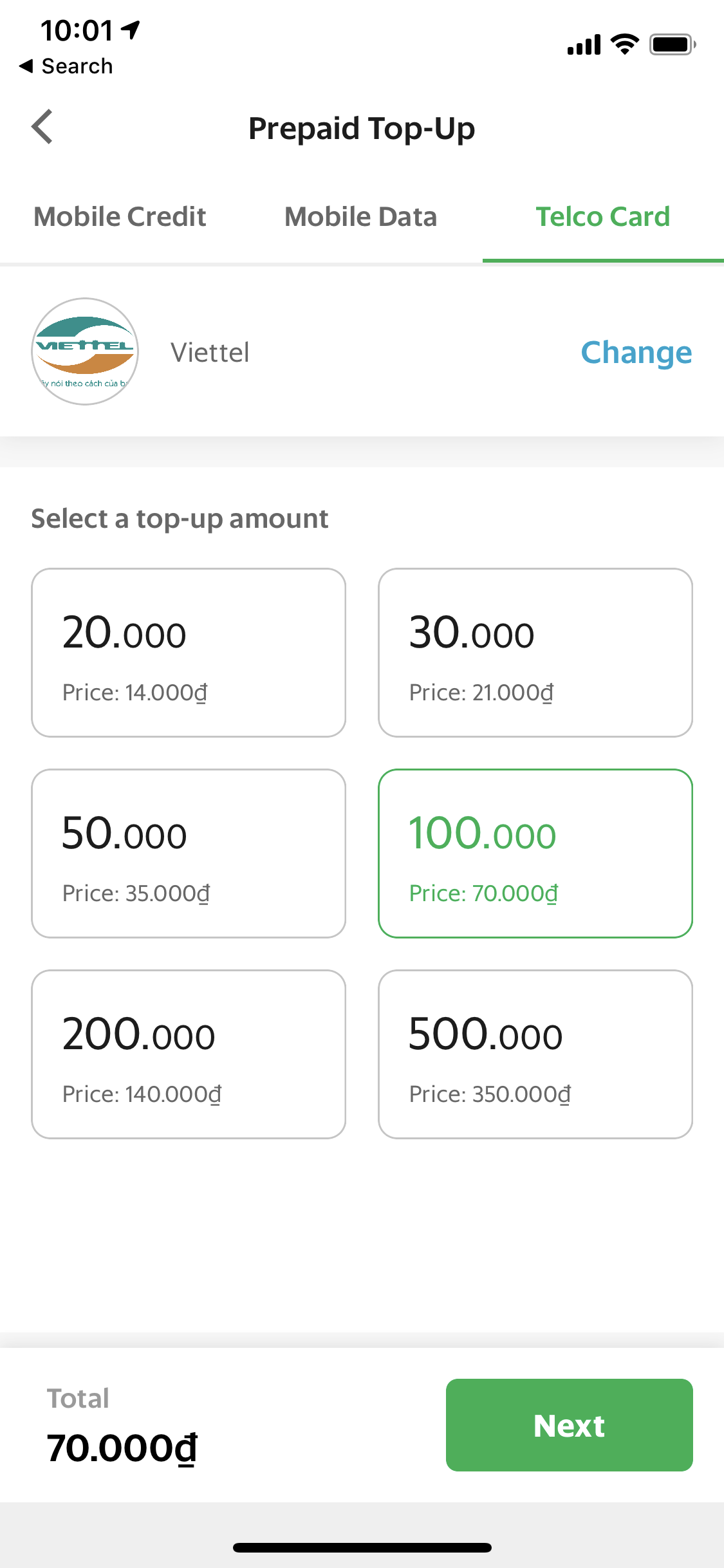724x1568 pixels.
Task: Tap the home indicator bar
Action: [x=362, y=1547]
